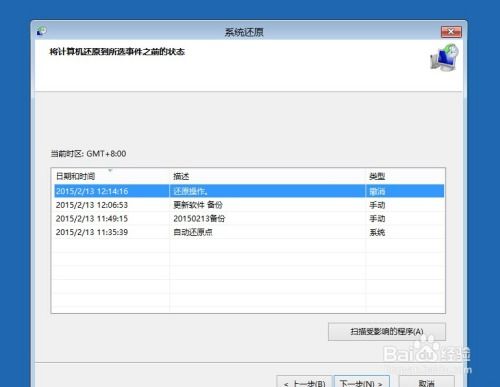Select restore point 2015/2/13 12:14:16
This screenshot has width=500, height=387.
point(249,191)
